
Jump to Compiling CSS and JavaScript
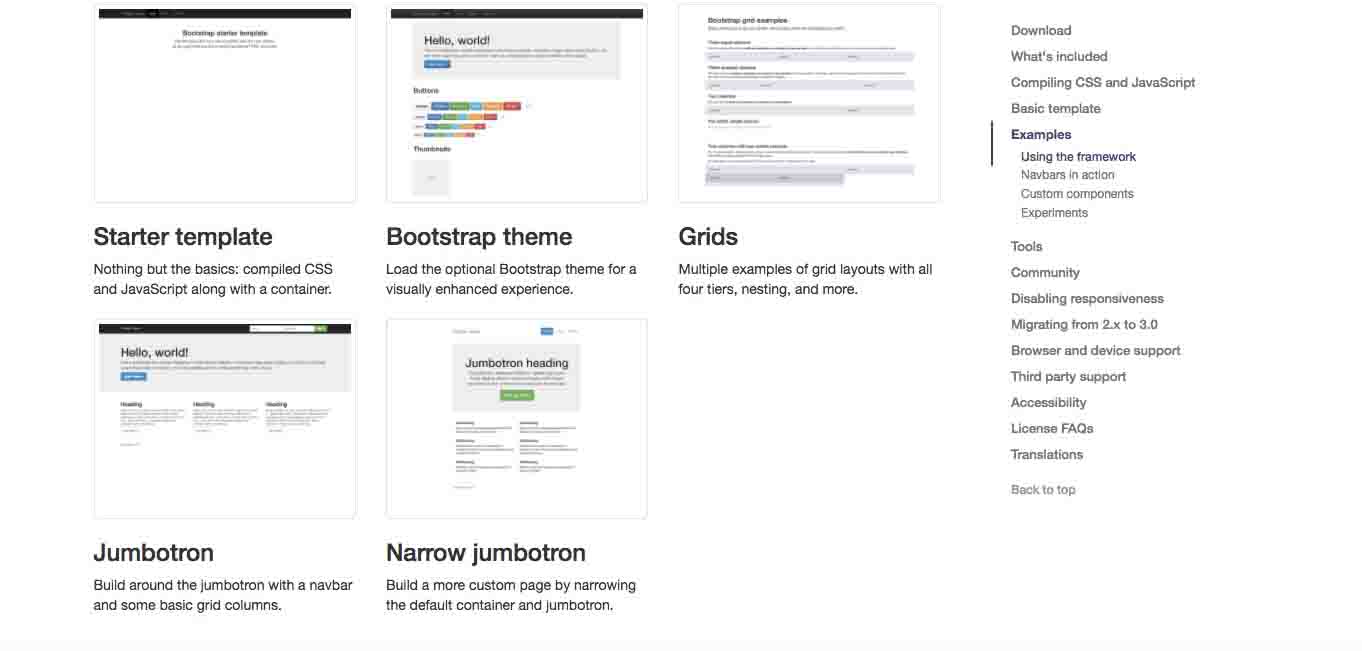click(1103, 83)
